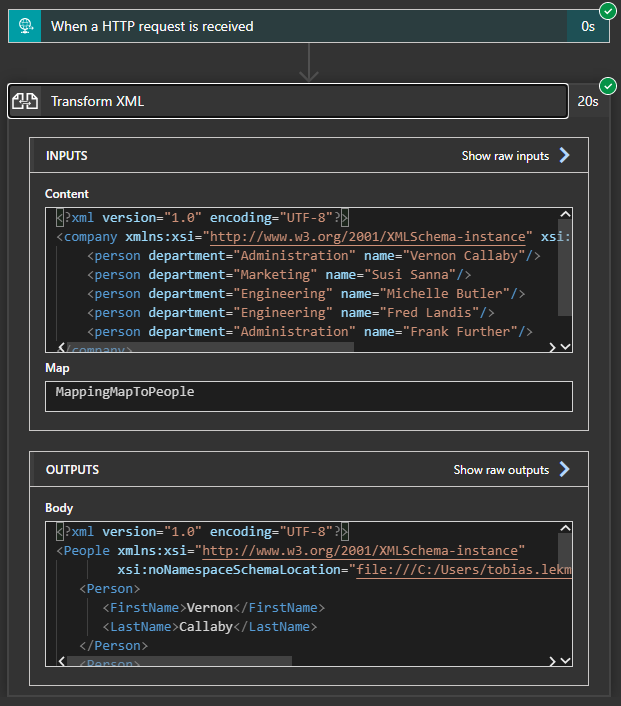The width and height of the screenshot is (621, 706).
Task: Click the HTTP request trigger globe icon
Action: click(x=26, y=26)
